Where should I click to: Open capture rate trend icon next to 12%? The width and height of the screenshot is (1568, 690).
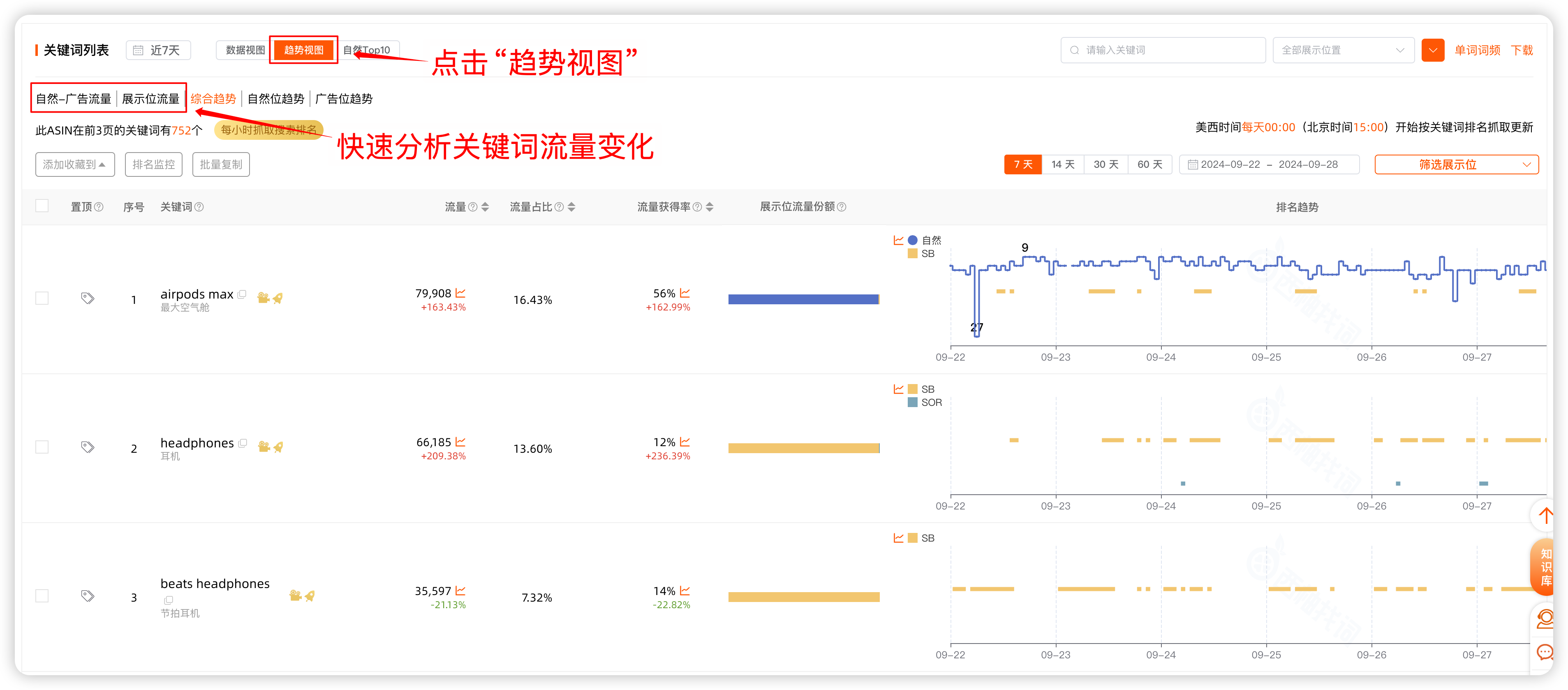click(x=685, y=442)
